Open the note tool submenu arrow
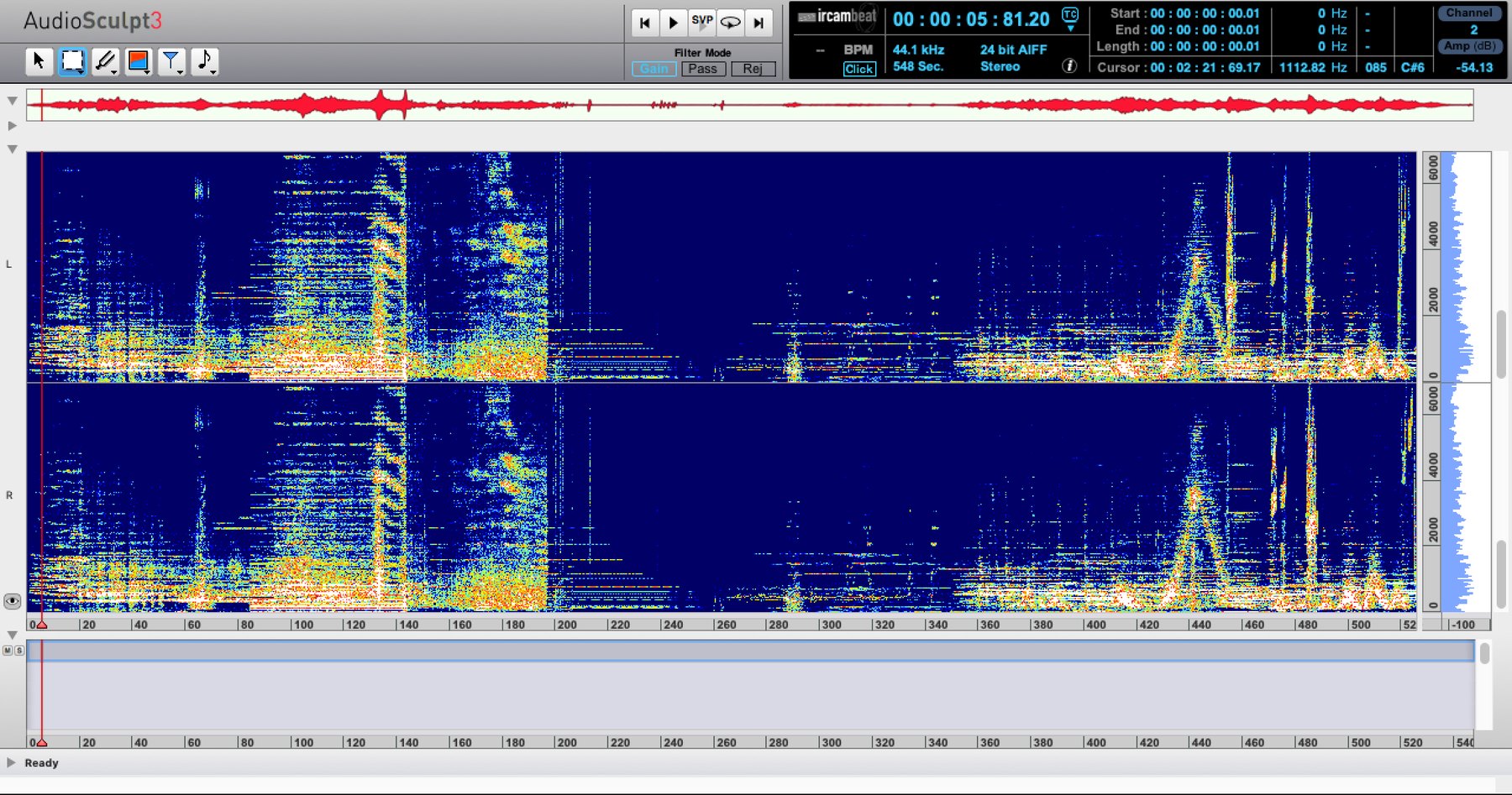 [x=213, y=72]
